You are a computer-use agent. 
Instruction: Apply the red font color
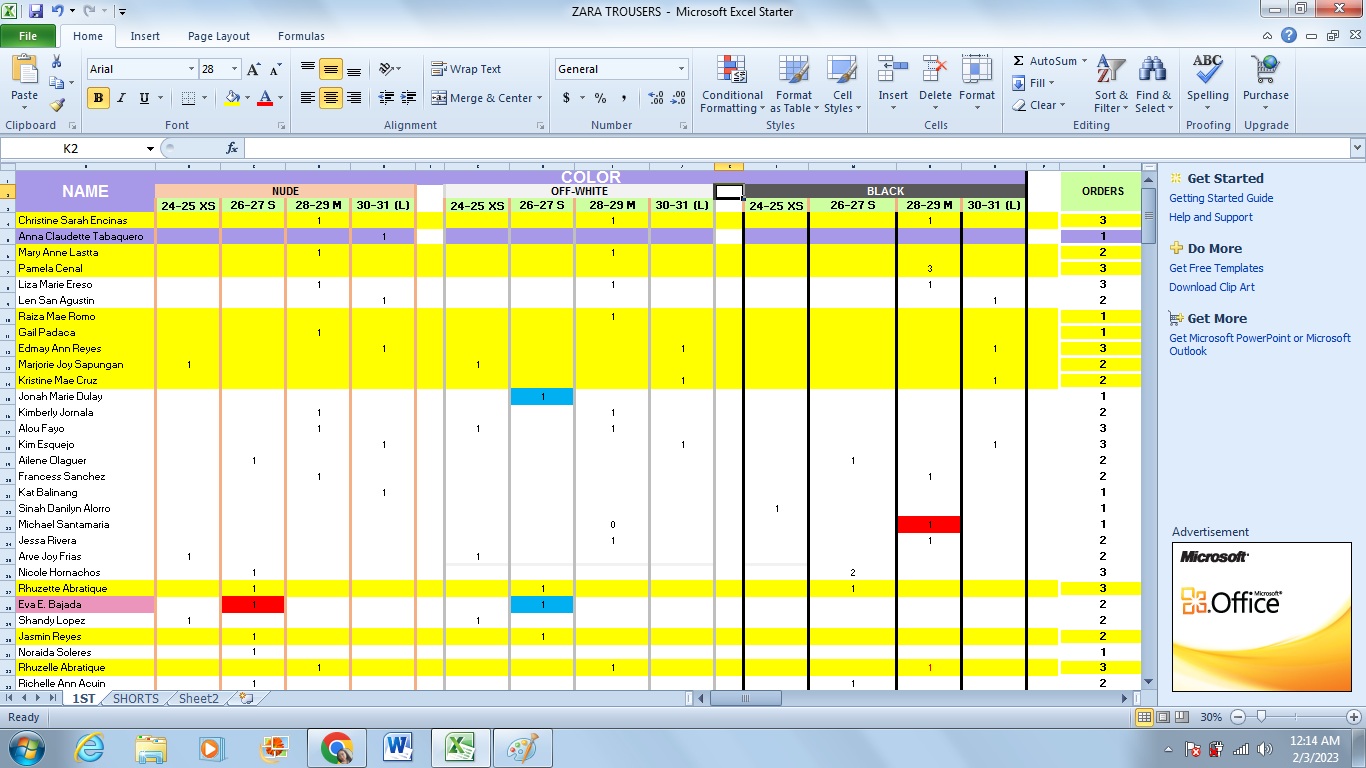point(265,98)
